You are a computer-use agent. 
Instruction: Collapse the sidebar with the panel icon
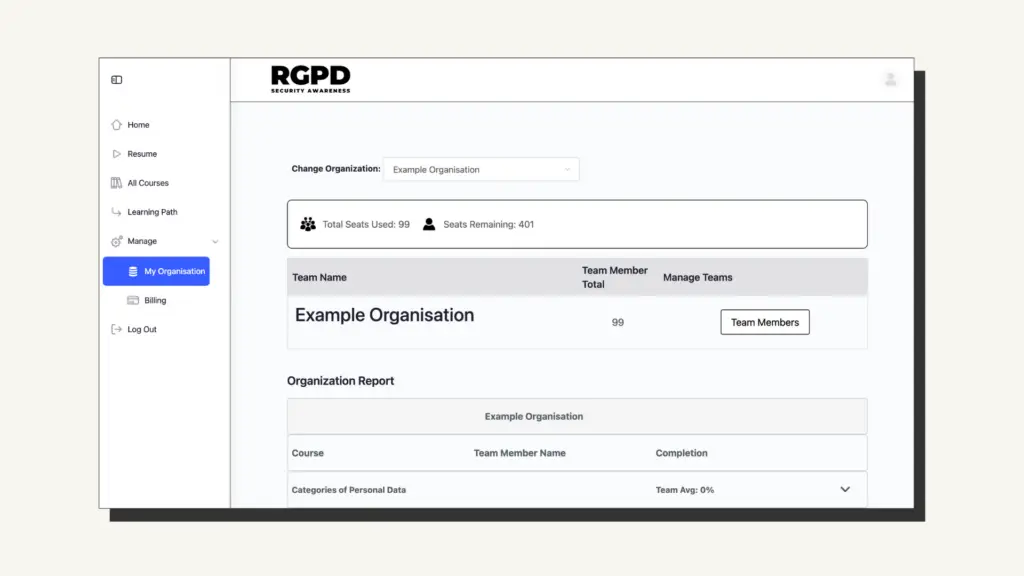coord(116,78)
